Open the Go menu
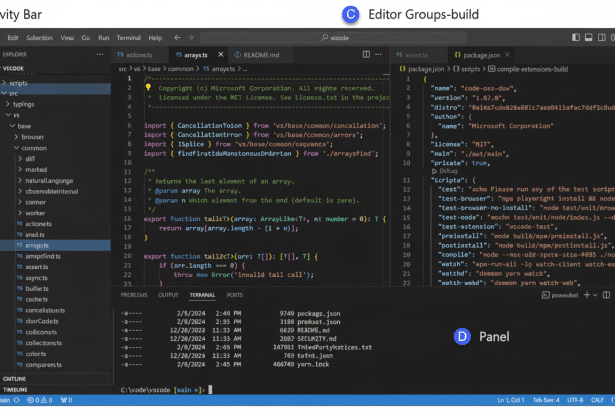 tap(86, 38)
